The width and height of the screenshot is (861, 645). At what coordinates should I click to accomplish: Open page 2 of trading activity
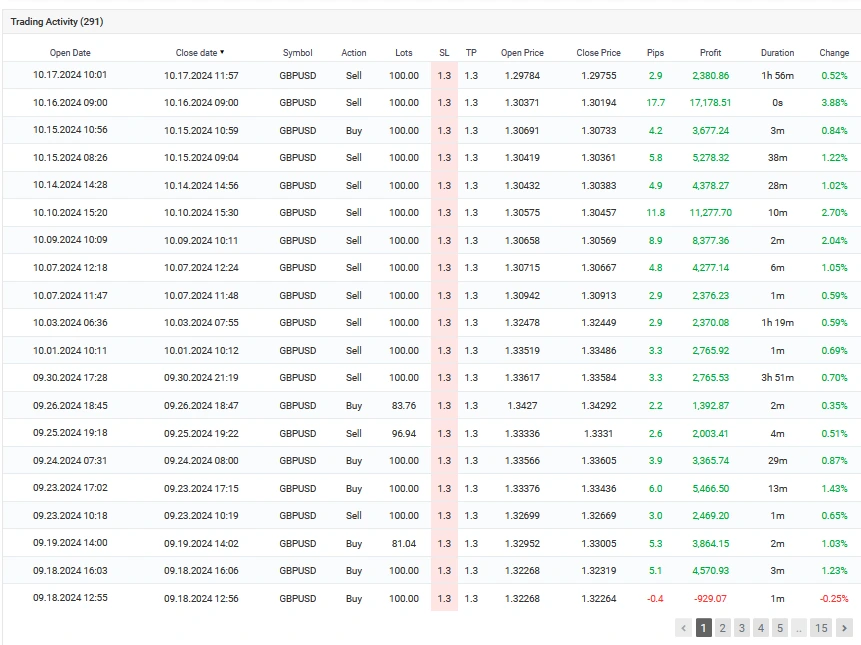pos(723,627)
